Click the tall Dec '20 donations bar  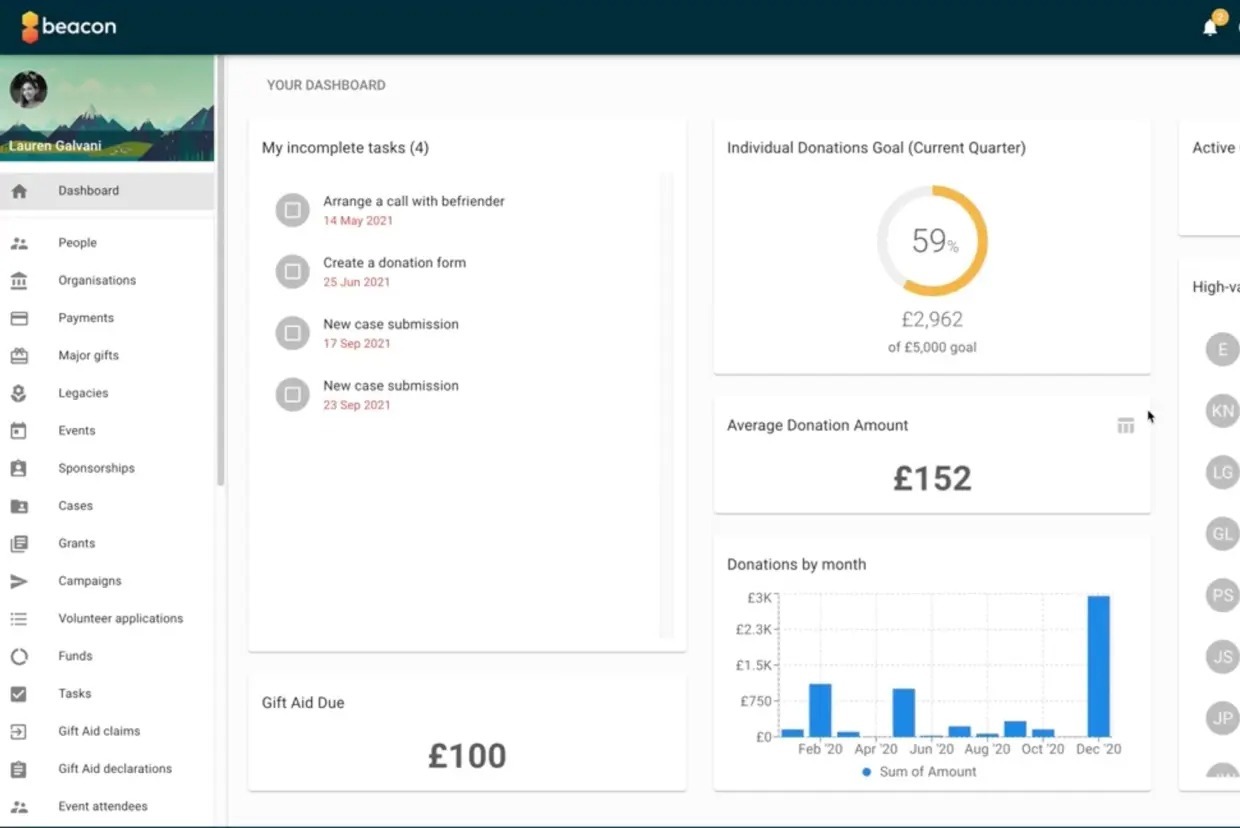[x=1098, y=666]
